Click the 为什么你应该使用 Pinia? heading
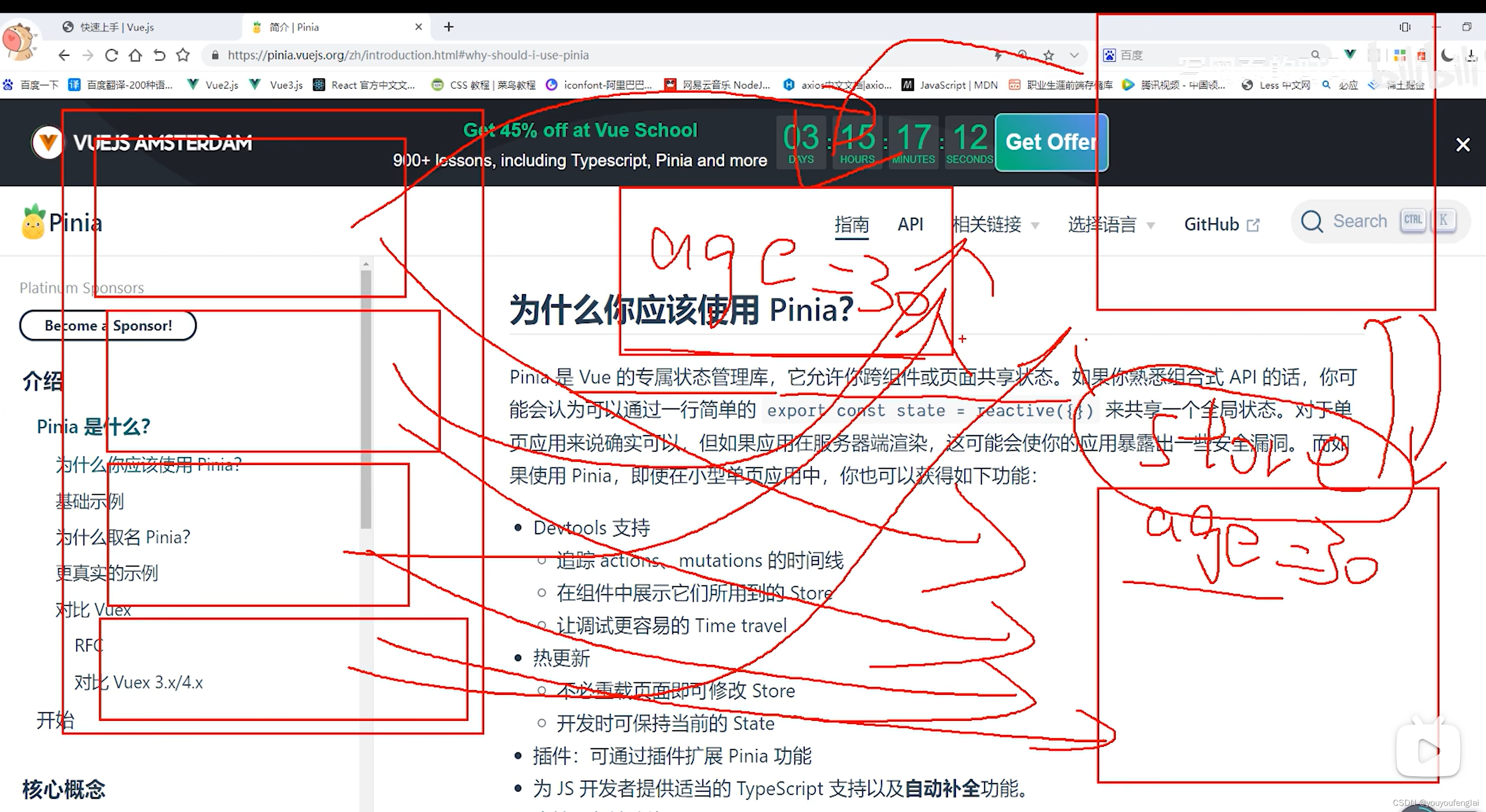Viewport: 1486px width, 812px height. (682, 310)
